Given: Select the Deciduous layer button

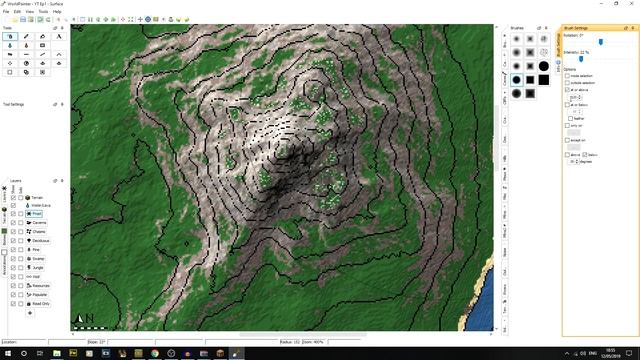Looking at the screenshot, I should pyautogui.click(x=38, y=241).
